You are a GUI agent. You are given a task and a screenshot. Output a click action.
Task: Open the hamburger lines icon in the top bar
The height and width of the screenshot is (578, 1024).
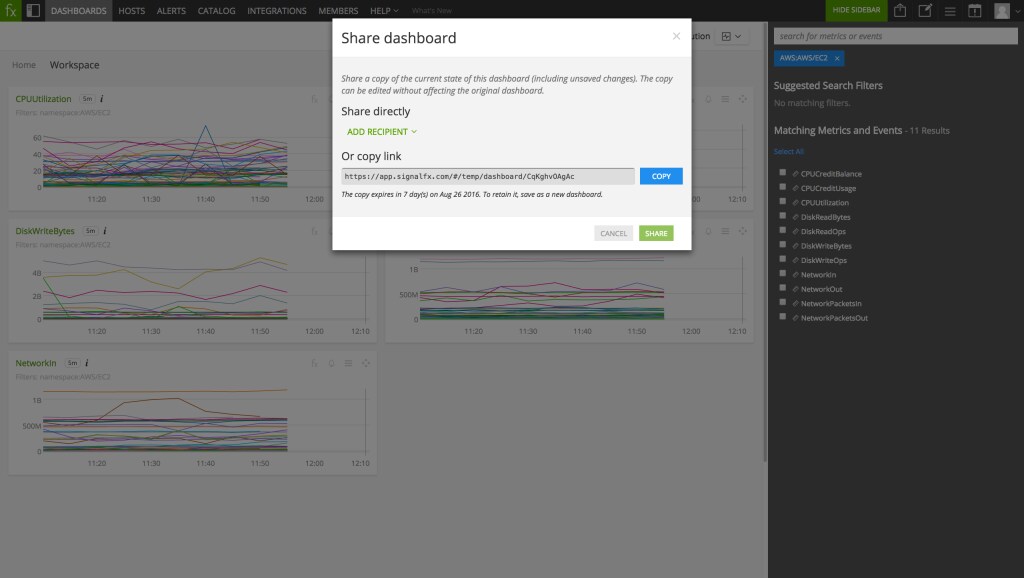point(950,11)
